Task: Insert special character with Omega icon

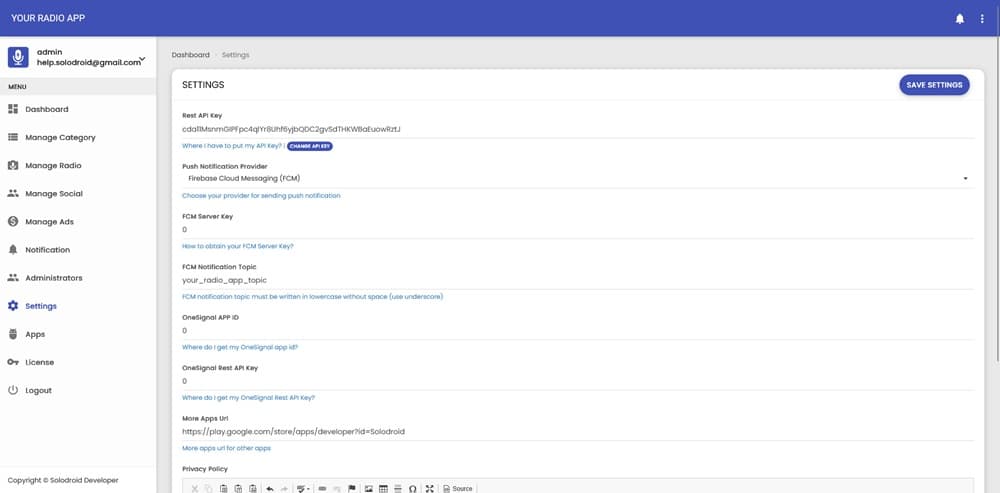Action: click(412, 488)
